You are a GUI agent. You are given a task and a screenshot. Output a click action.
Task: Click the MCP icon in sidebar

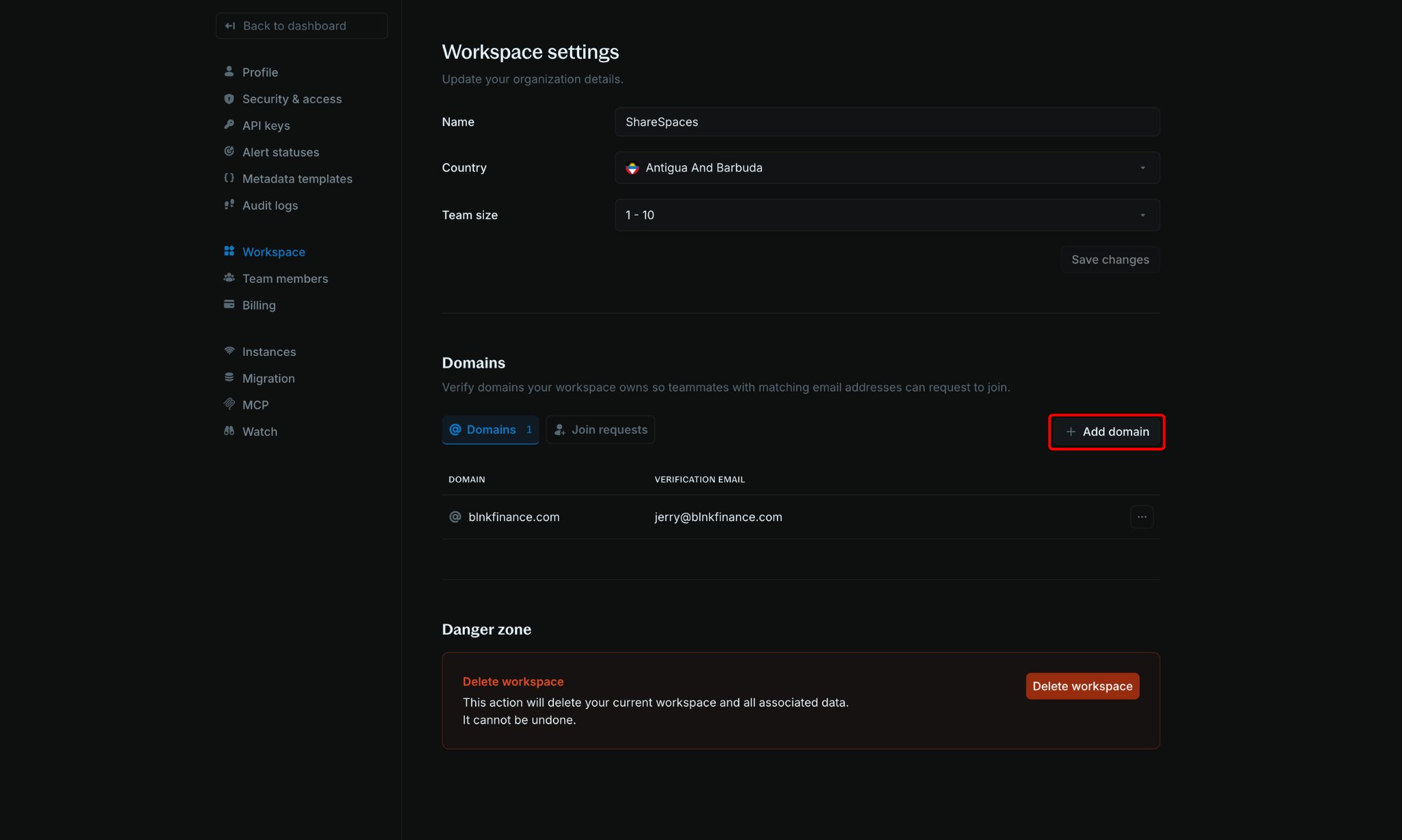point(229,404)
